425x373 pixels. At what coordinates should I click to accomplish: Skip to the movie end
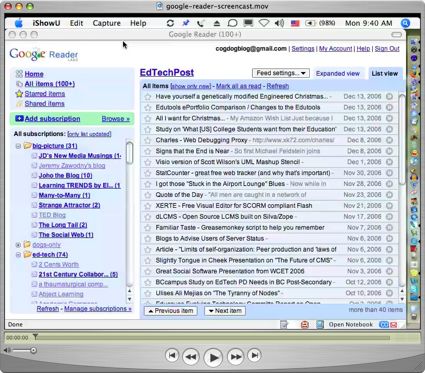[254, 356]
